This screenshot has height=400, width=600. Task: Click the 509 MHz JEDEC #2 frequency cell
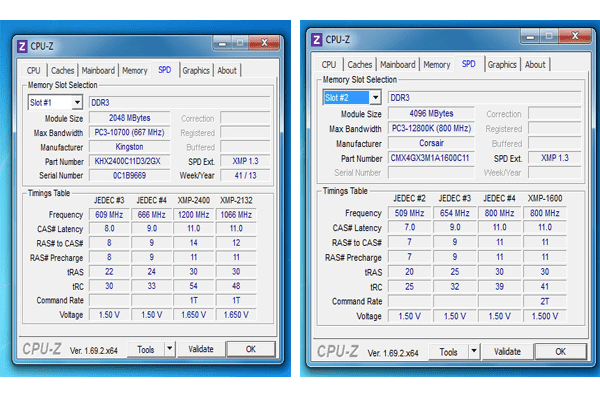pos(409,213)
